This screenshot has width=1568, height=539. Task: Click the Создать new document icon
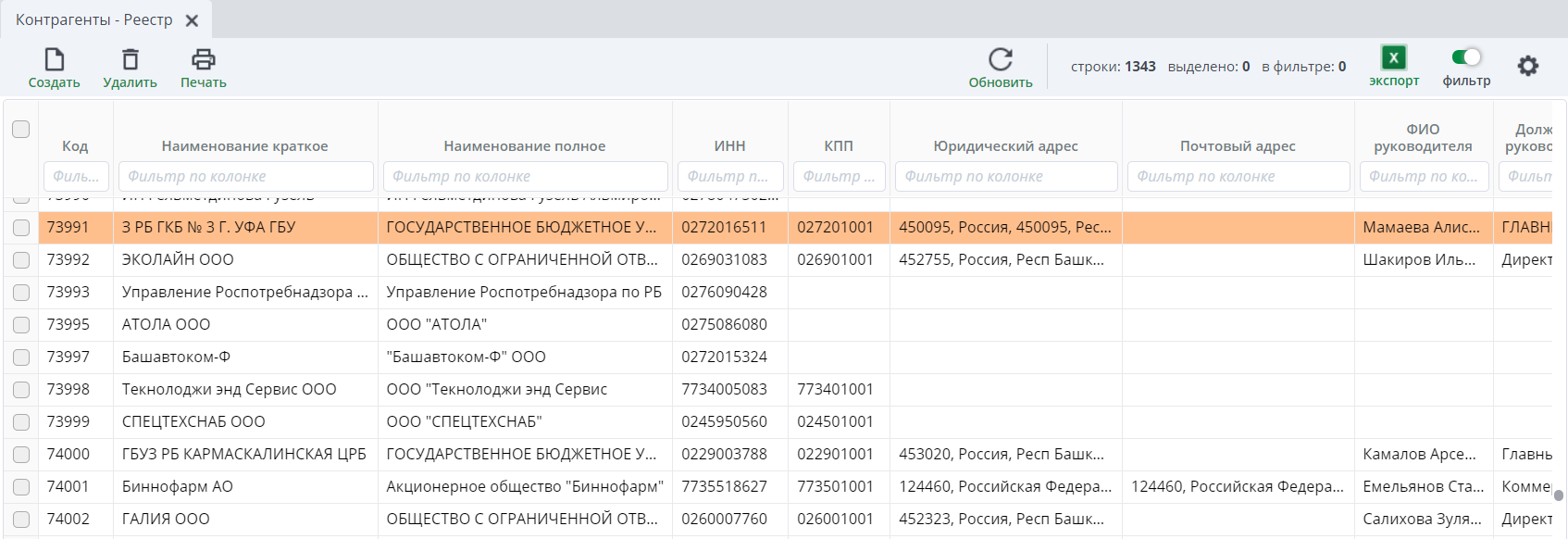55,60
